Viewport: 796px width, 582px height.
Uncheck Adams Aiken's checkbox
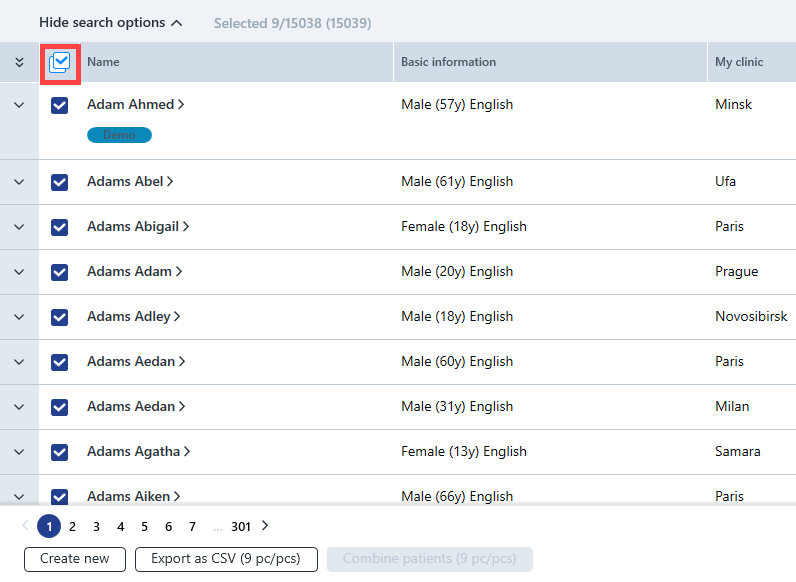pyautogui.click(x=59, y=496)
